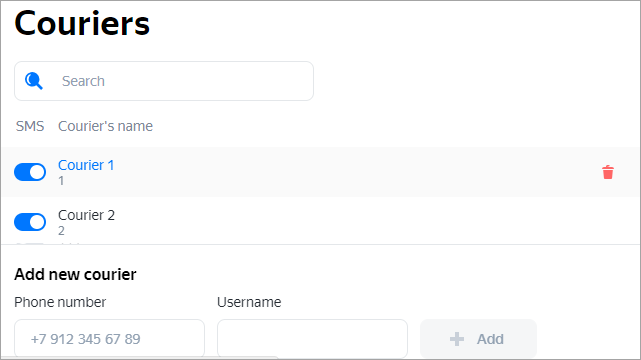
Task: Open the Courier 1 link
Action: click(x=86, y=165)
